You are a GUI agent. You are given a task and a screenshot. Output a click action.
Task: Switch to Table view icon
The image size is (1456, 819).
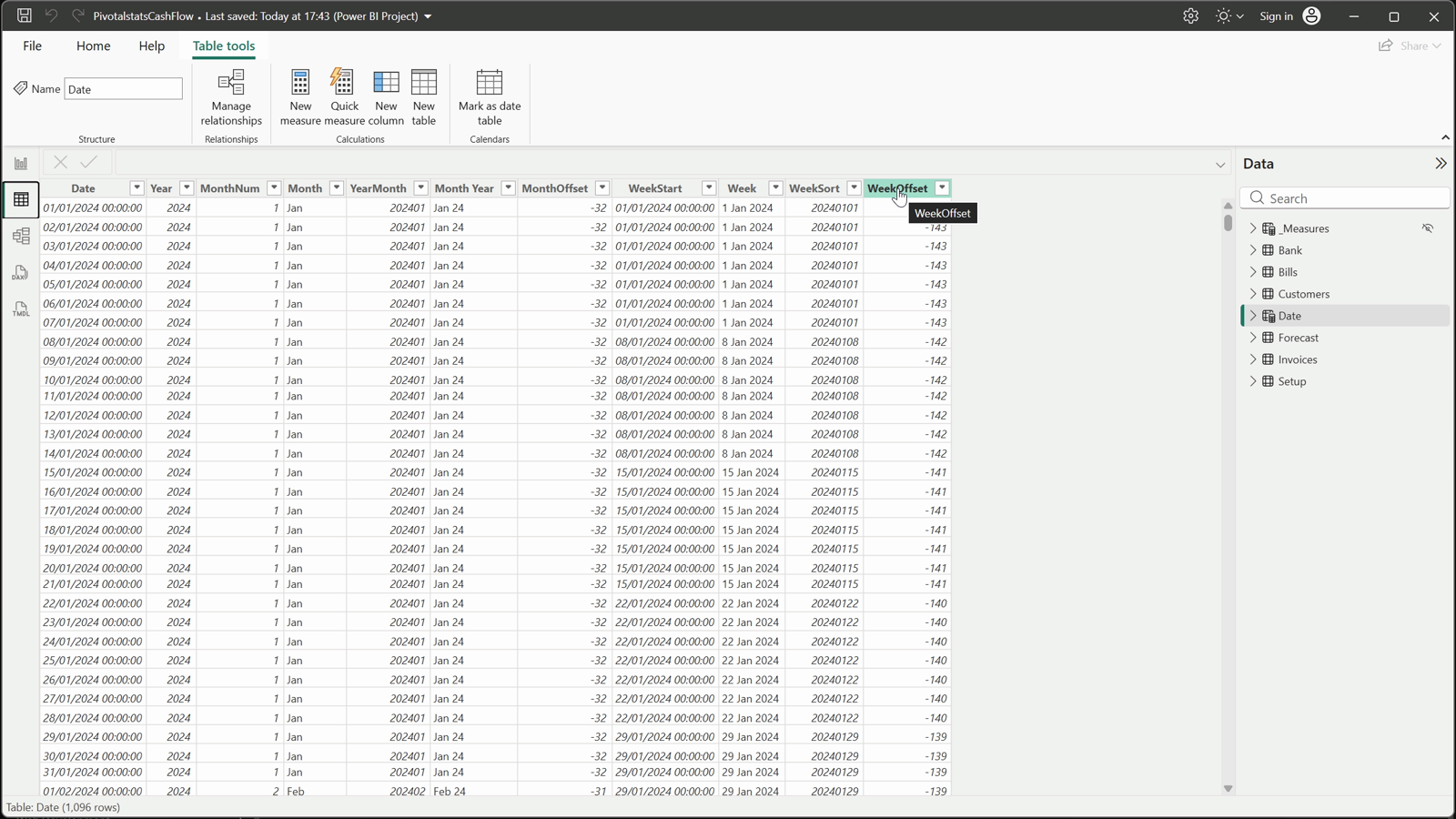pos(21,199)
